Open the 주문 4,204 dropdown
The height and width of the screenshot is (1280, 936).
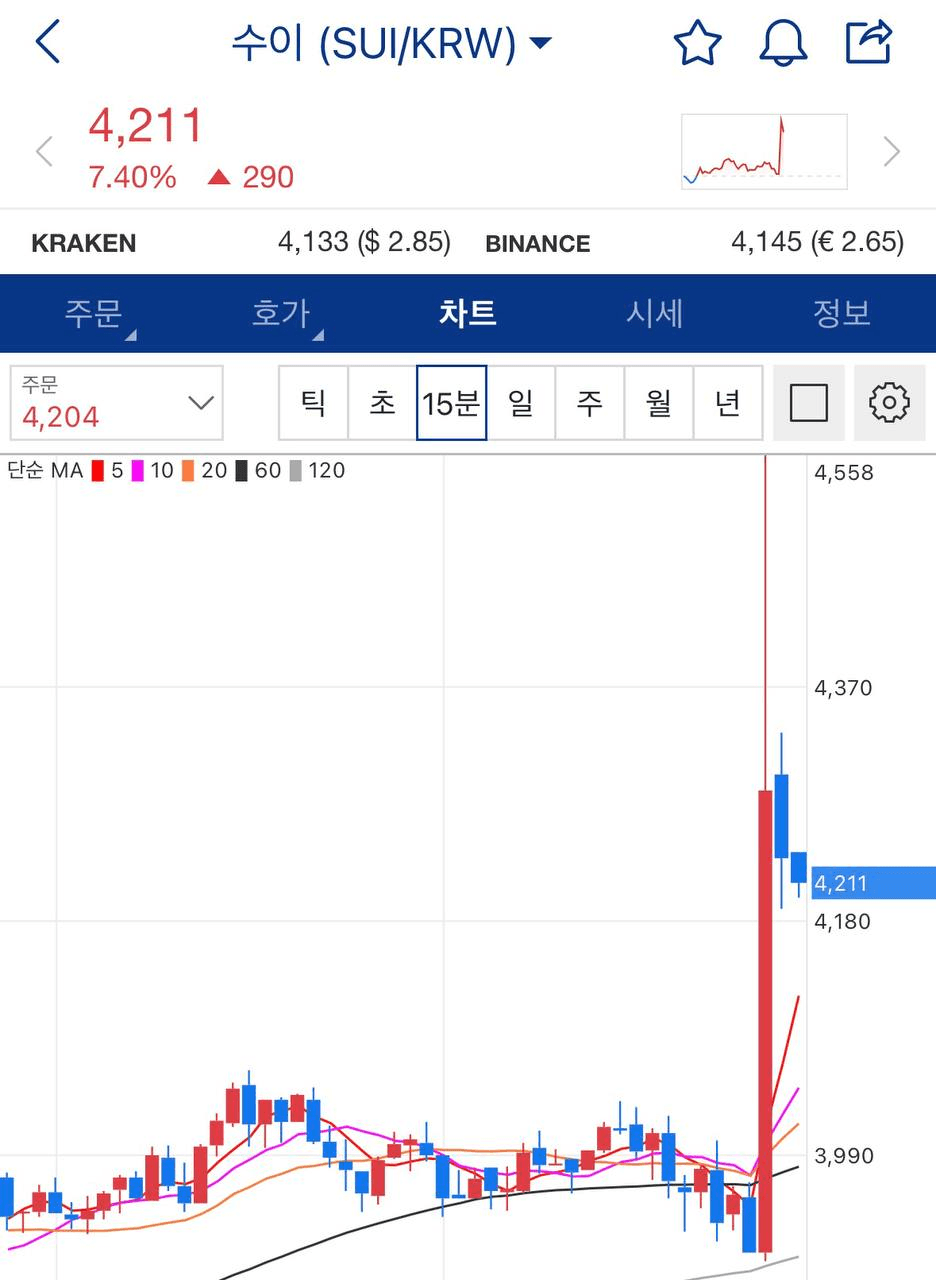(x=117, y=403)
